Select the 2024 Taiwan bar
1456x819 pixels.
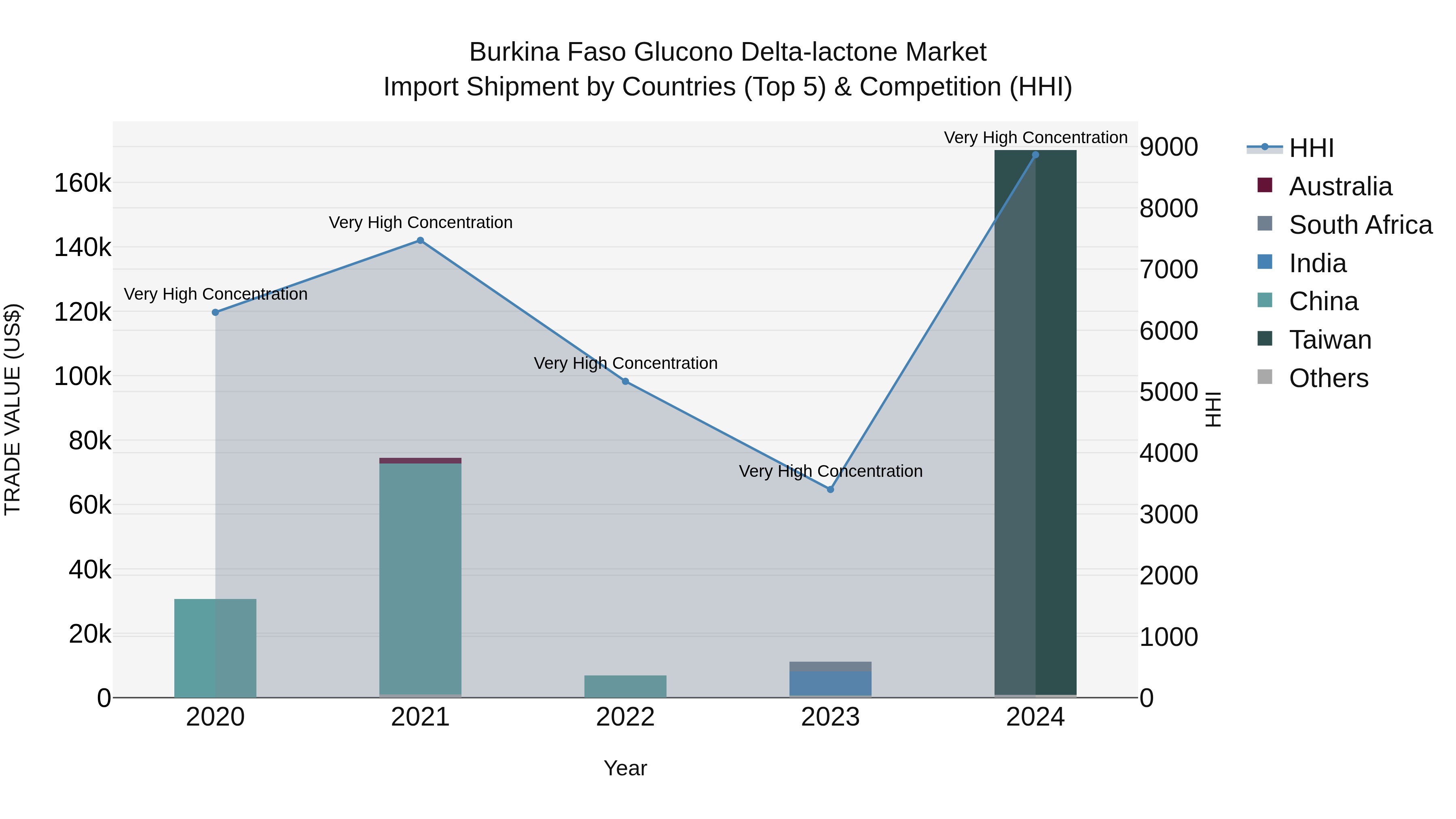(1035, 423)
